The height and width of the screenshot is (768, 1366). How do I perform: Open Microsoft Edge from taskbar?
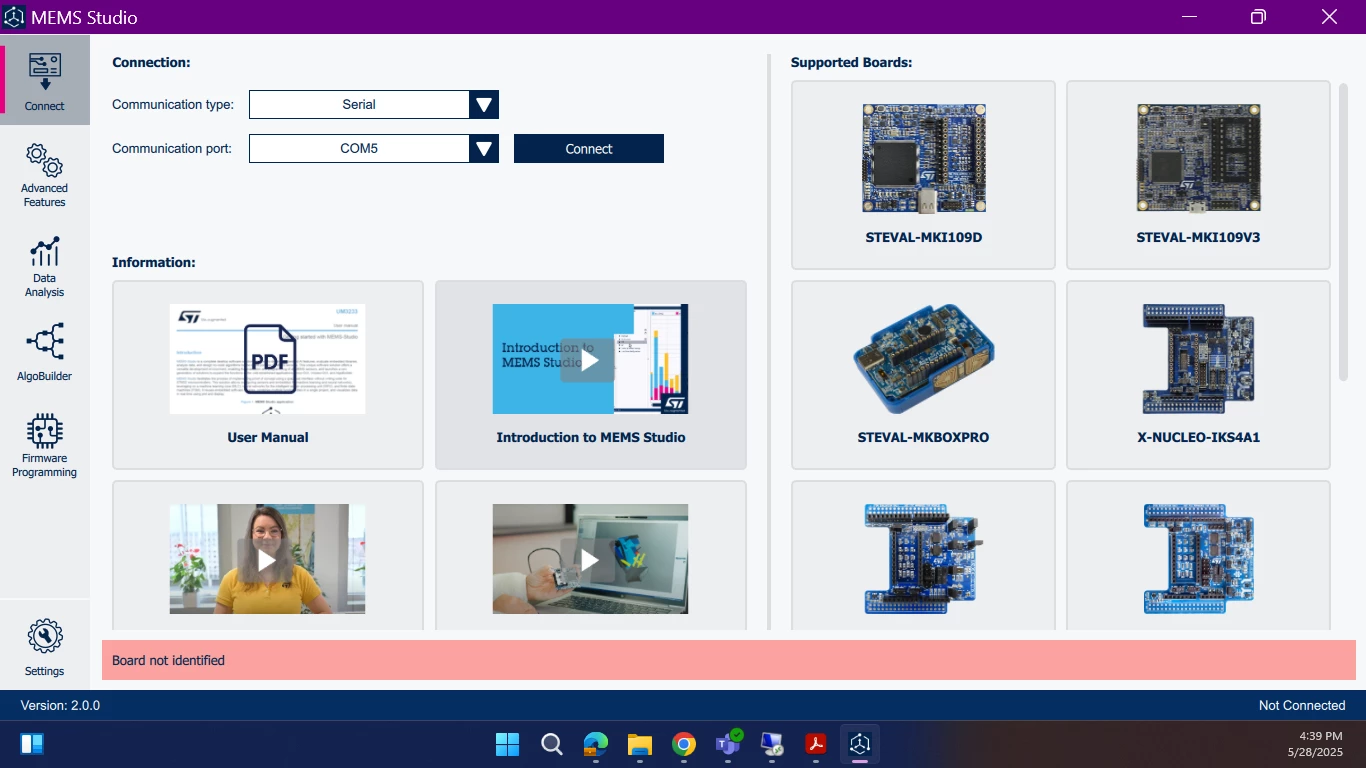[596, 744]
